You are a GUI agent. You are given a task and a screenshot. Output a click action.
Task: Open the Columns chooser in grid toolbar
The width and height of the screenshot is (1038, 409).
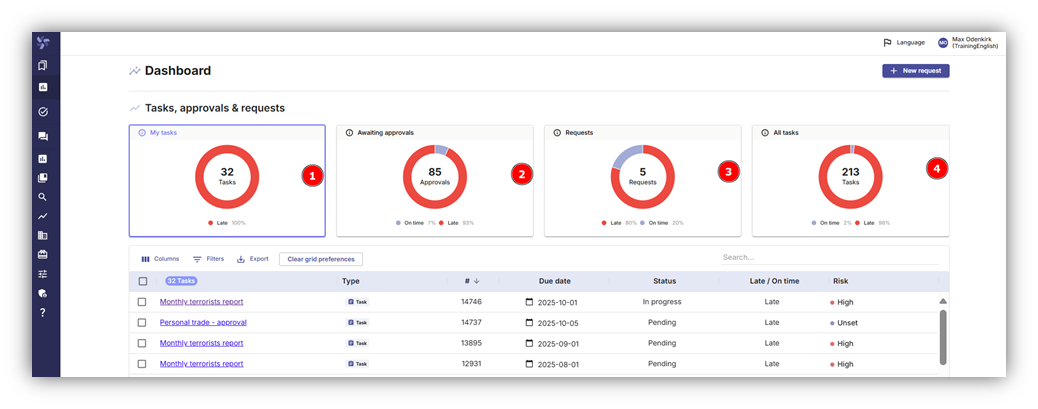(x=160, y=259)
